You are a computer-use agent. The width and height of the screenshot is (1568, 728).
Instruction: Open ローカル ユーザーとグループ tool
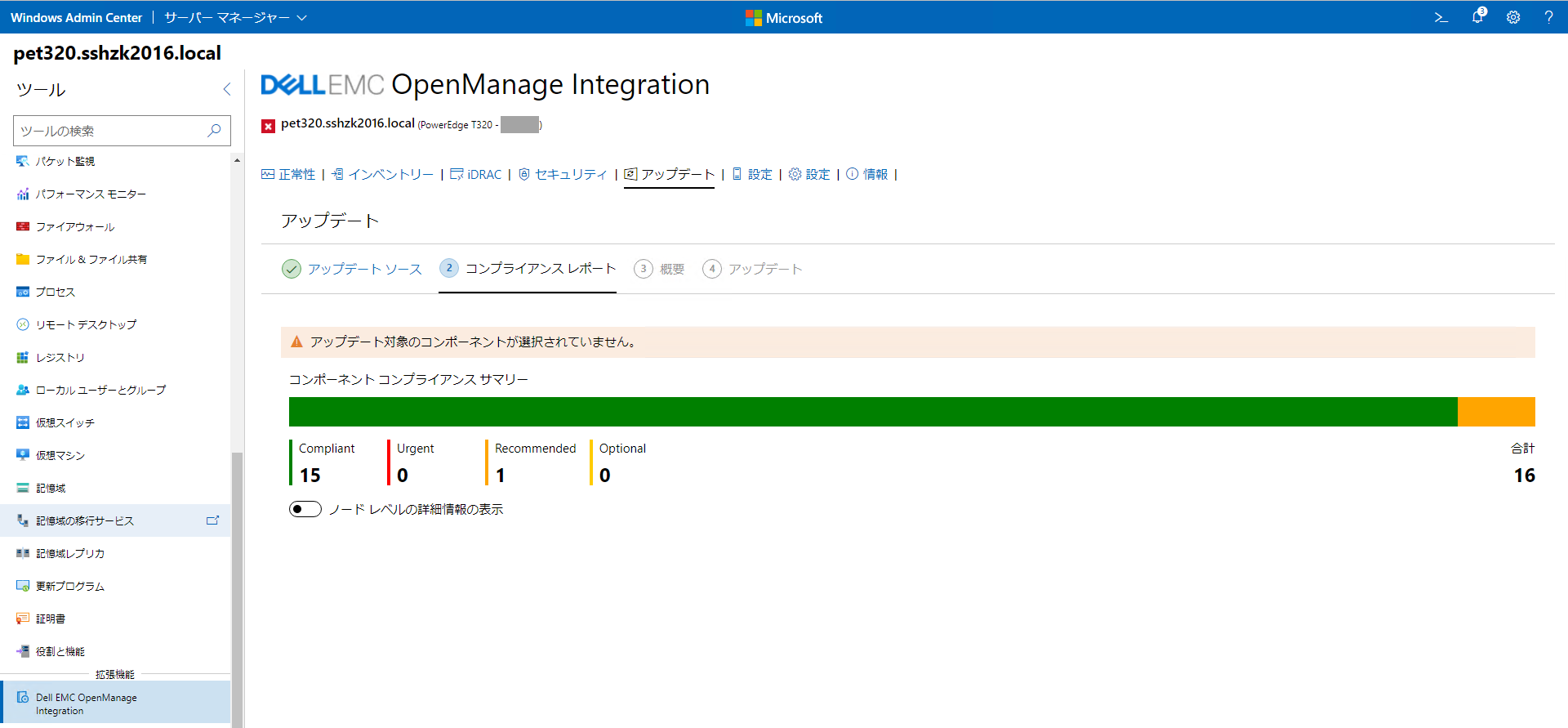(x=115, y=390)
